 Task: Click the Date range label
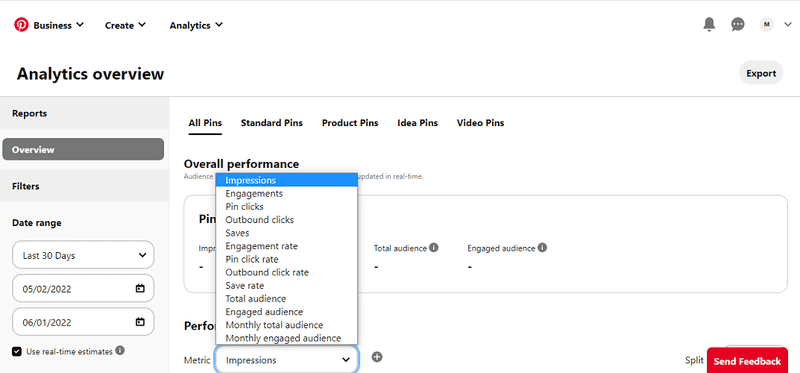coord(37,223)
